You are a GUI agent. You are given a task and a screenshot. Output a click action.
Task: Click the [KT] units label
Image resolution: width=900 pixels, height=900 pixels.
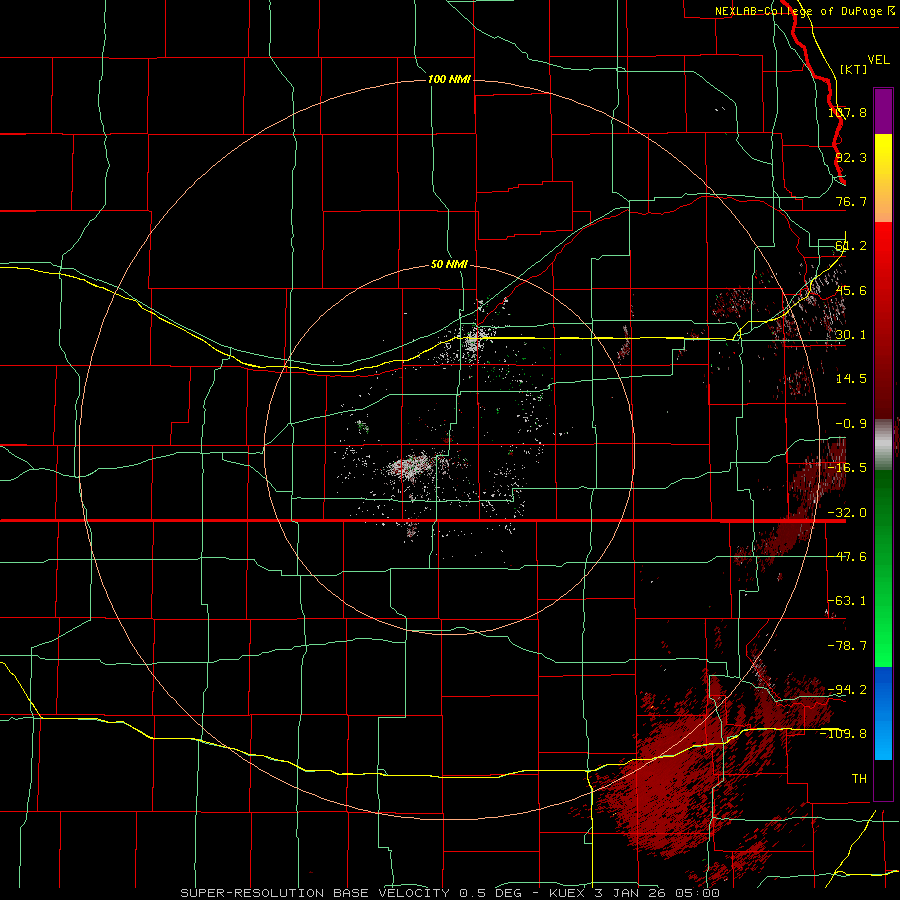pos(854,69)
